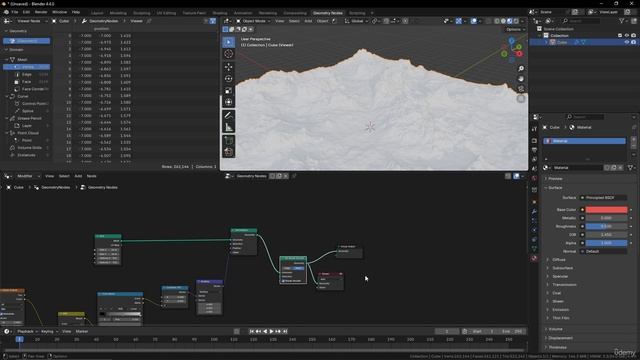Image resolution: width=640 pixels, height=360 pixels.
Task: Choose the Rotate tool in viewport toolbar
Action: click(x=229, y=78)
